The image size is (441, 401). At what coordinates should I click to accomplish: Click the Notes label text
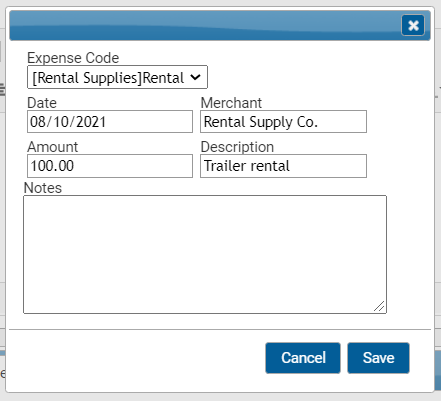coord(43,188)
